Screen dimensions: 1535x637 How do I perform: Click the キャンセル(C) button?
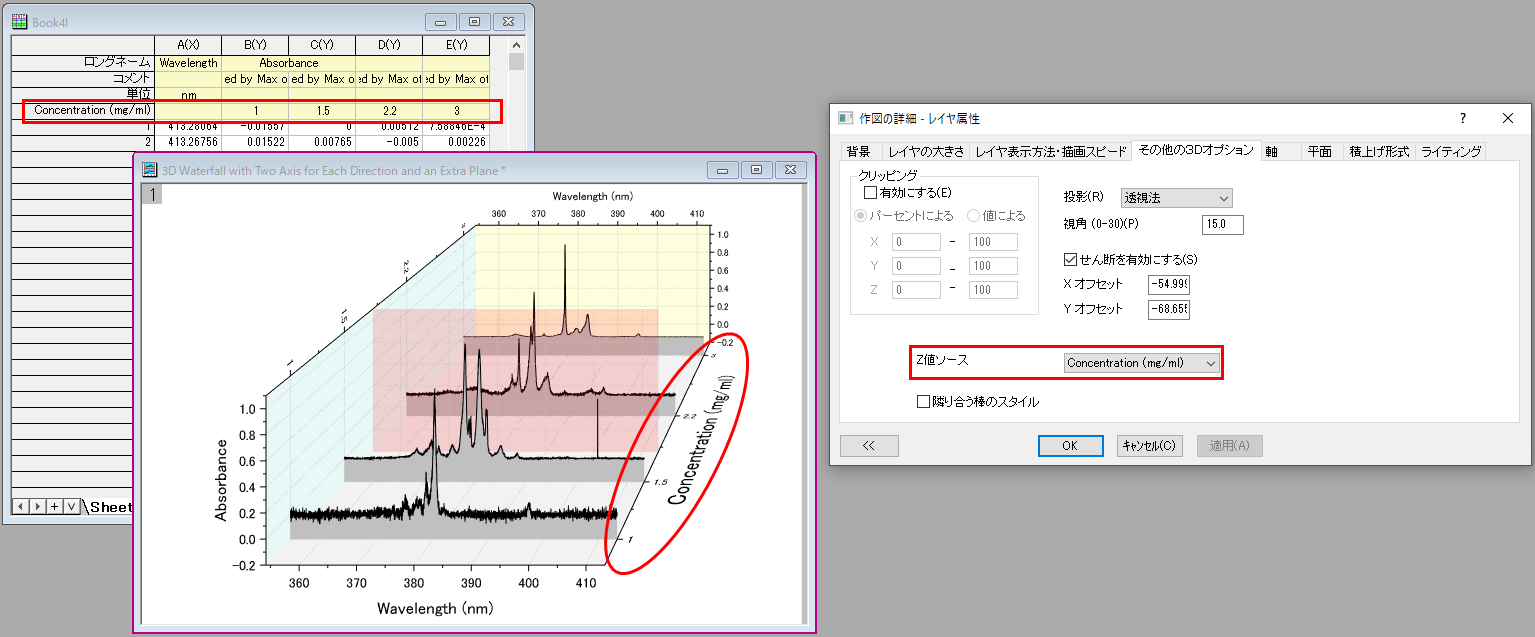(x=1148, y=446)
